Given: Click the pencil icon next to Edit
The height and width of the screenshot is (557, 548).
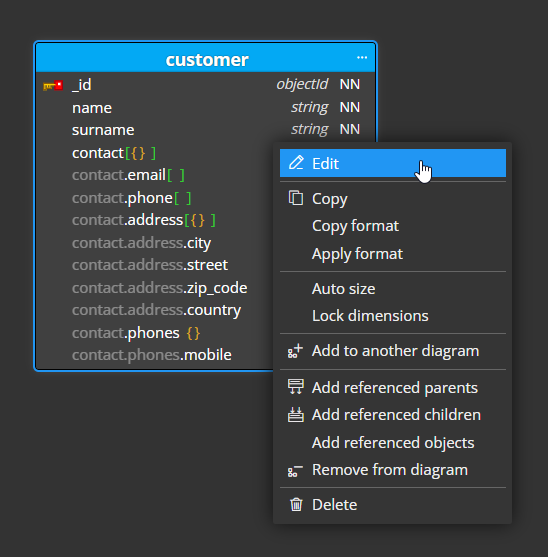Looking at the screenshot, I should point(296,163).
